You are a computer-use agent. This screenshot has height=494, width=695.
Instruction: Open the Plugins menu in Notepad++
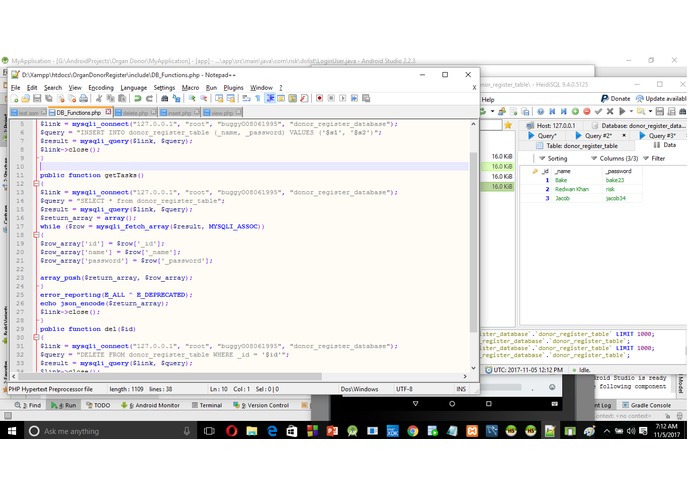[x=233, y=88]
